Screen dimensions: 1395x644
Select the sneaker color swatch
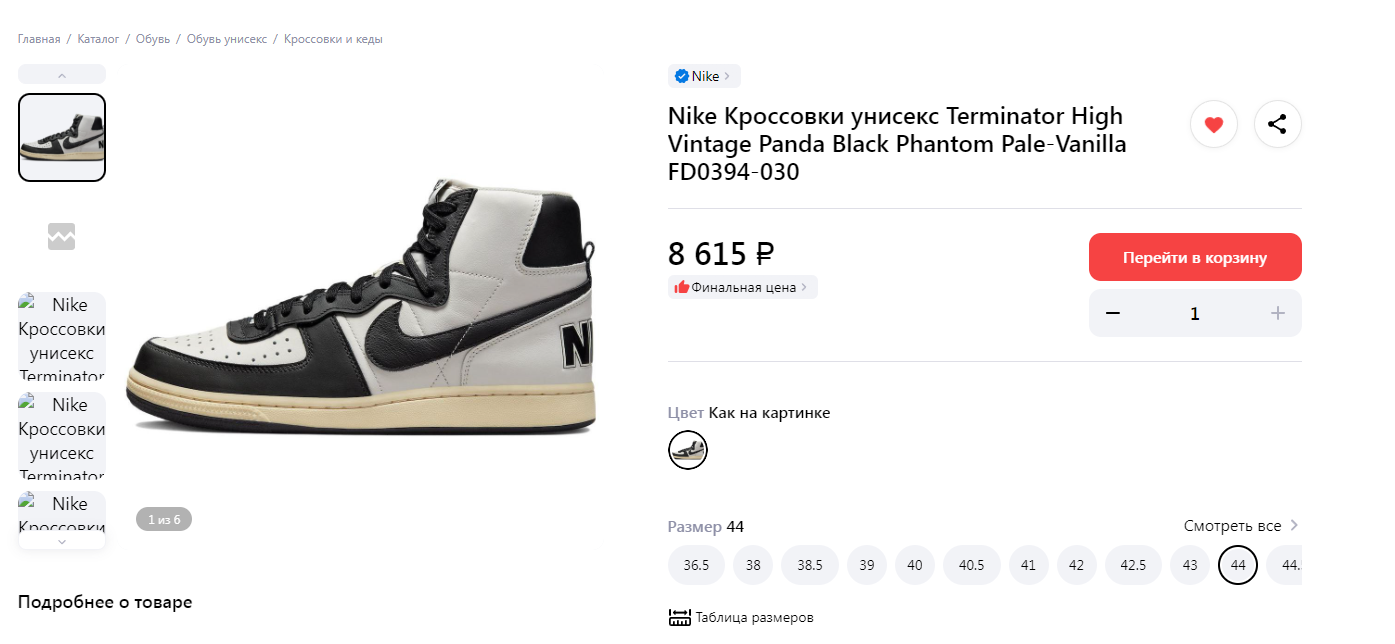688,450
